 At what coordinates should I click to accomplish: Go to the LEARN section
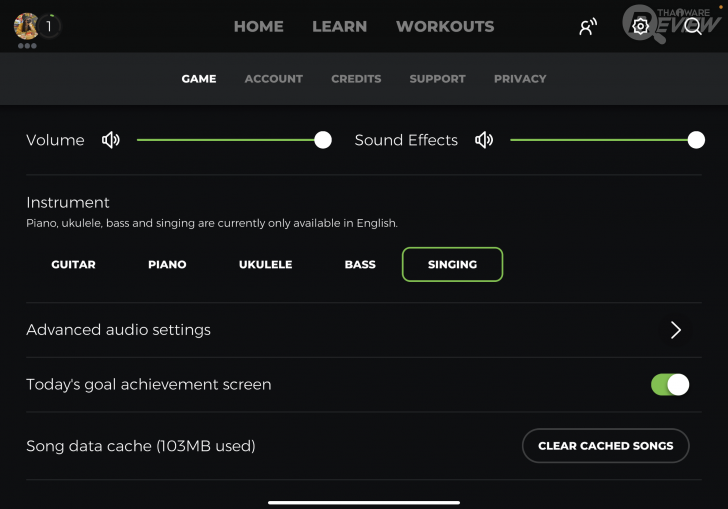point(339,26)
